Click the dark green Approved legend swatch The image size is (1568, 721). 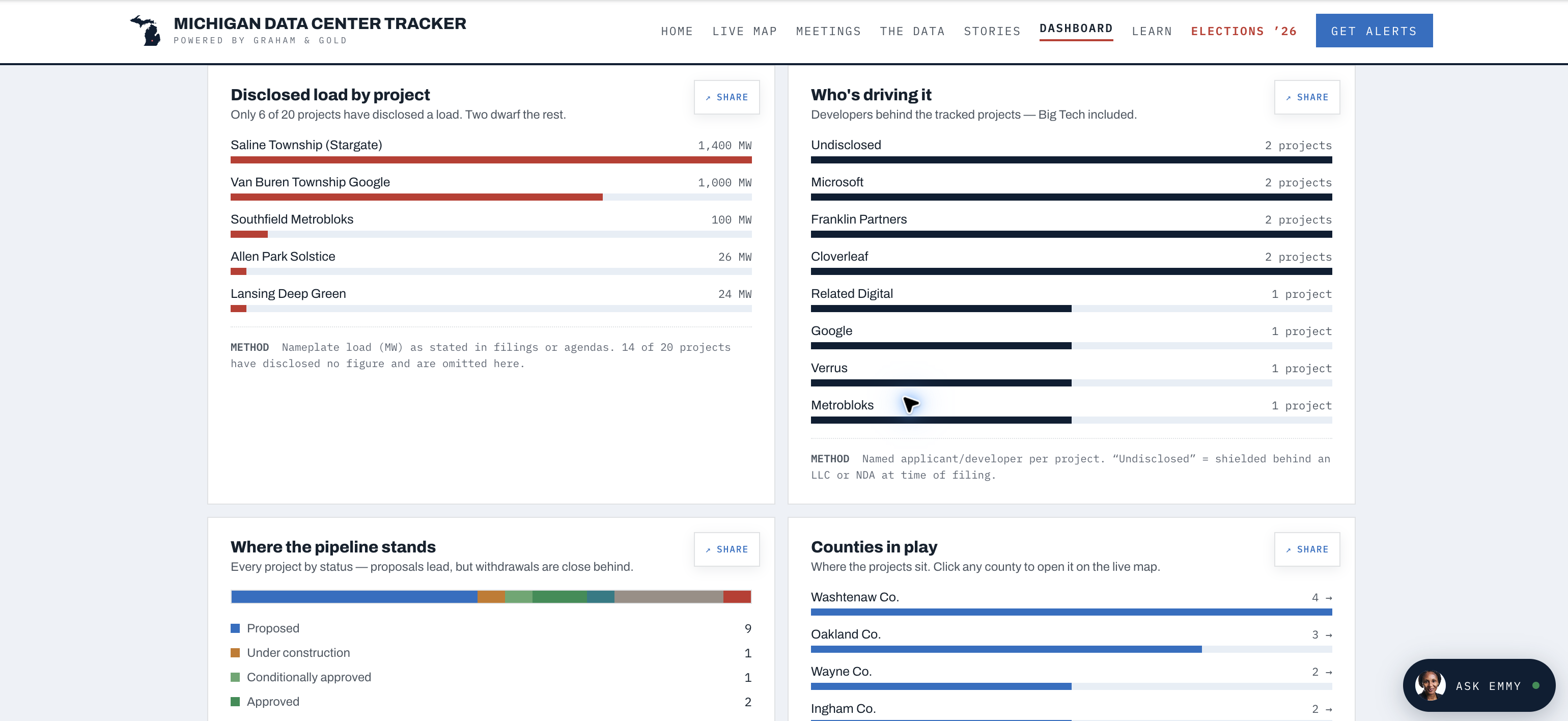click(235, 702)
